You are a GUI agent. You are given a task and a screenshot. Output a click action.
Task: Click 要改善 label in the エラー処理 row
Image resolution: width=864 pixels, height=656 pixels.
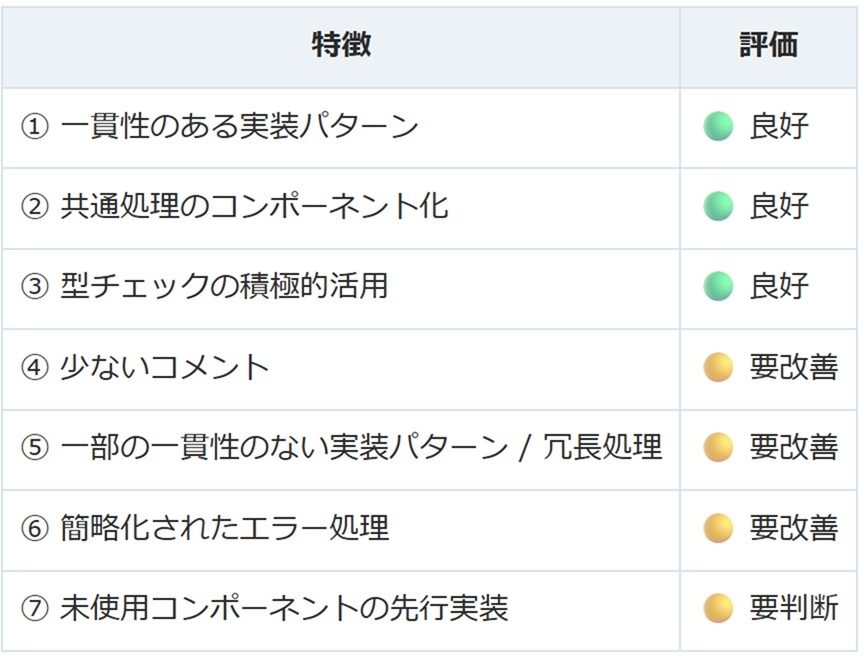pyautogui.click(x=794, y=528)
